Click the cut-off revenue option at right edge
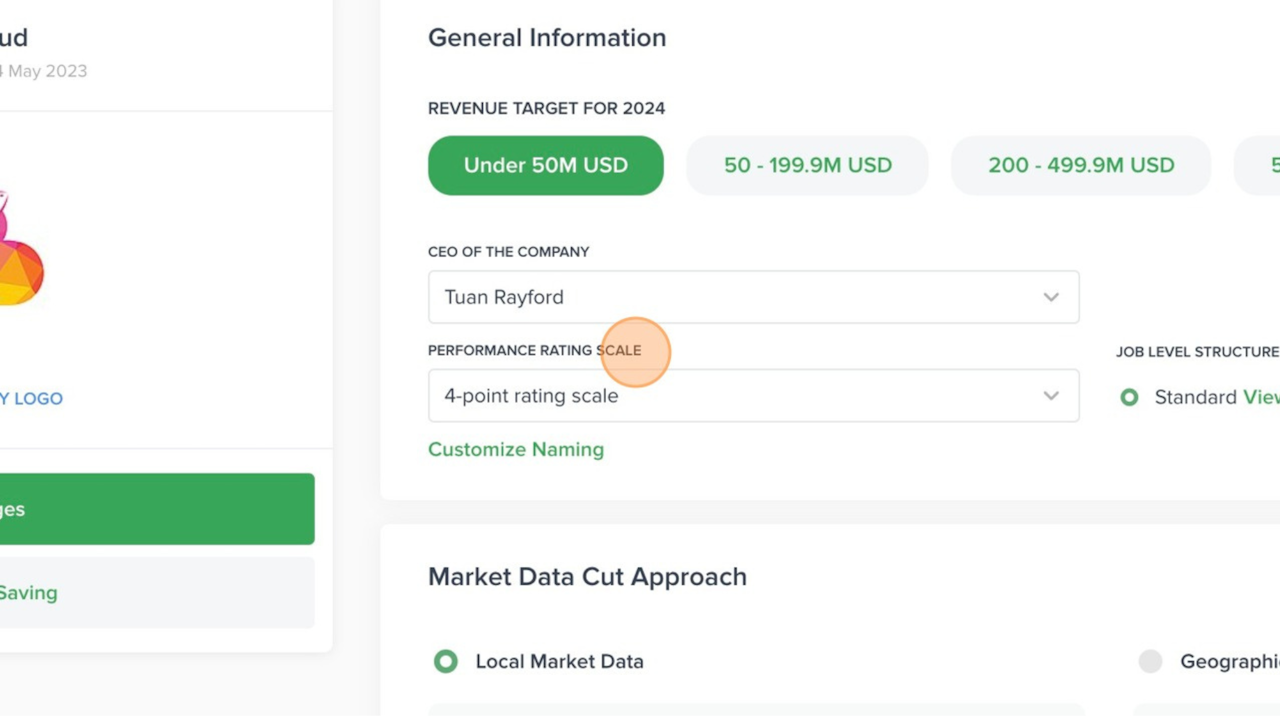 (x=1262, y=165)
